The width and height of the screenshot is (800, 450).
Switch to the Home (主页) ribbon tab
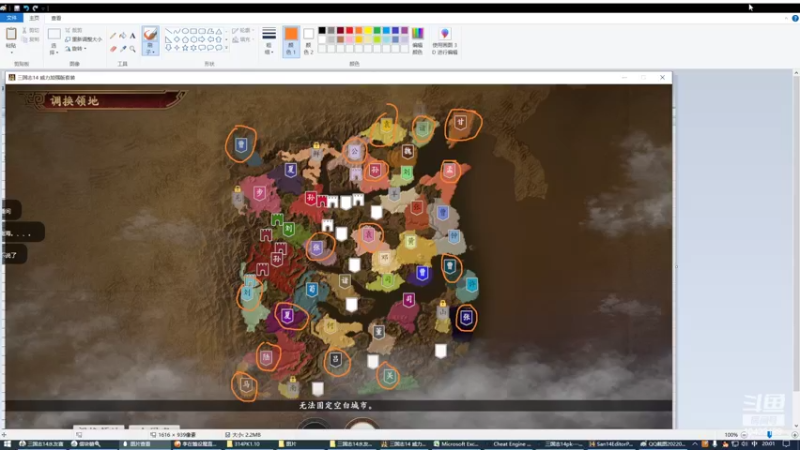point(34,18)
